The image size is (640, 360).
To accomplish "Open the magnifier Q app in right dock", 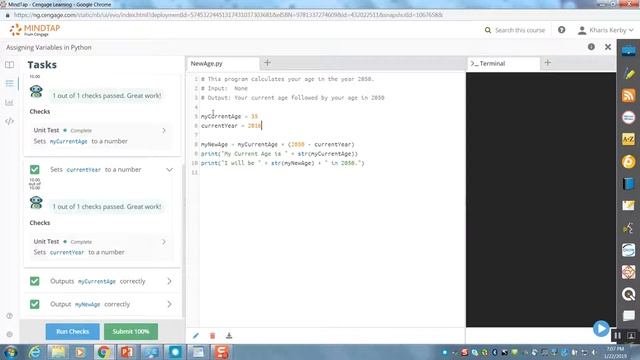I will tap(629, 294).
